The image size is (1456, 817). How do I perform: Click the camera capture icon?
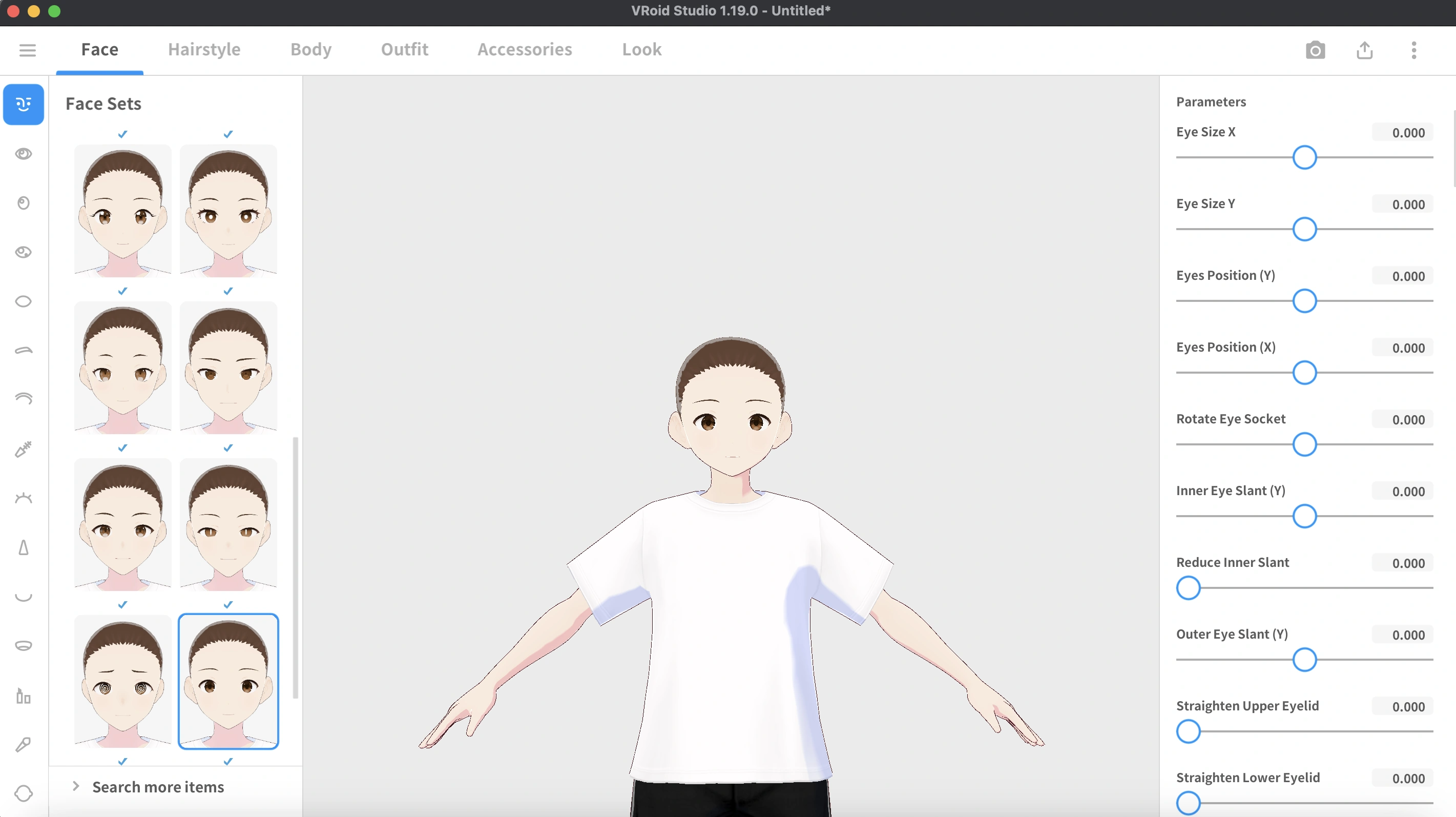coord(1315,50)
